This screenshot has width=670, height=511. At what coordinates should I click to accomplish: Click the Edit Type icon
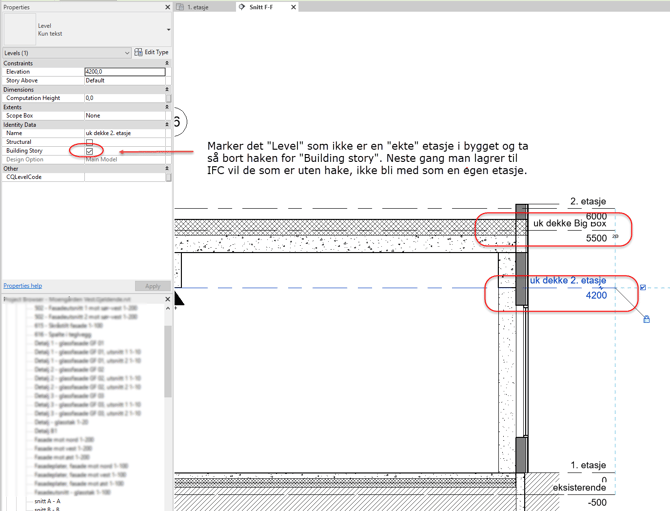[x=139, y=52]
